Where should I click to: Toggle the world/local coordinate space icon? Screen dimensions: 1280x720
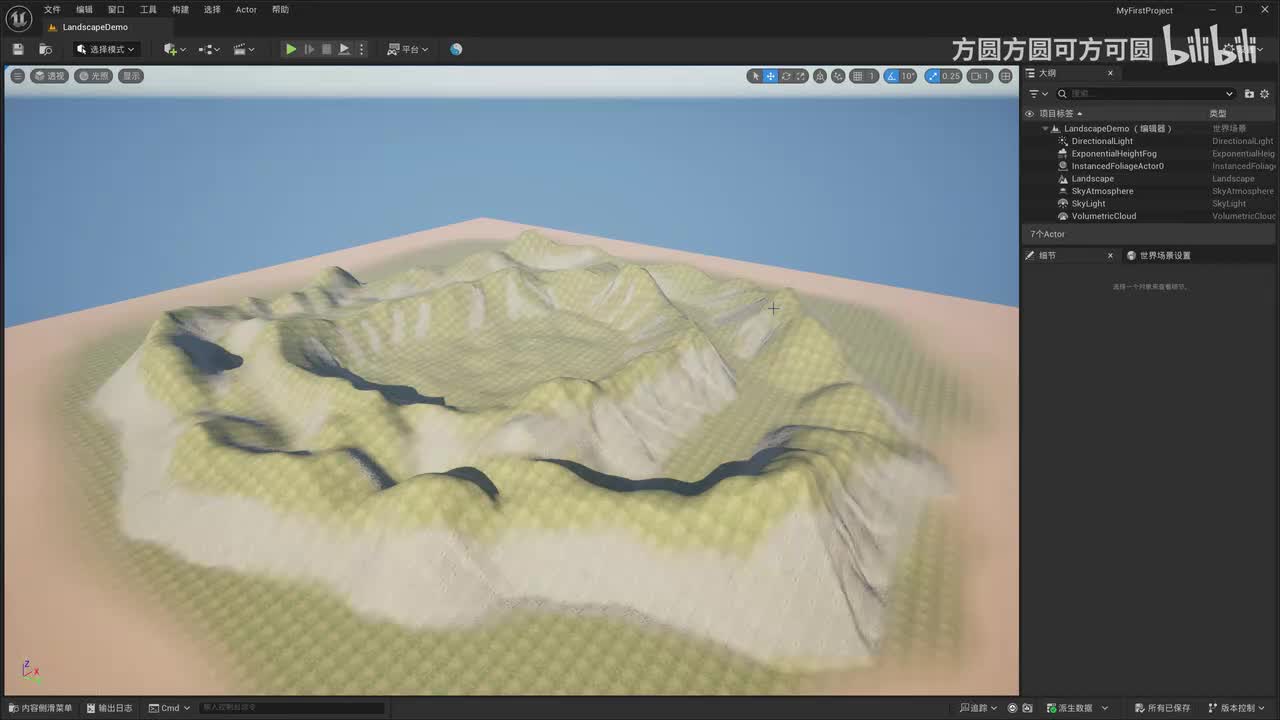pyautogui.click(x=820, y=76)
